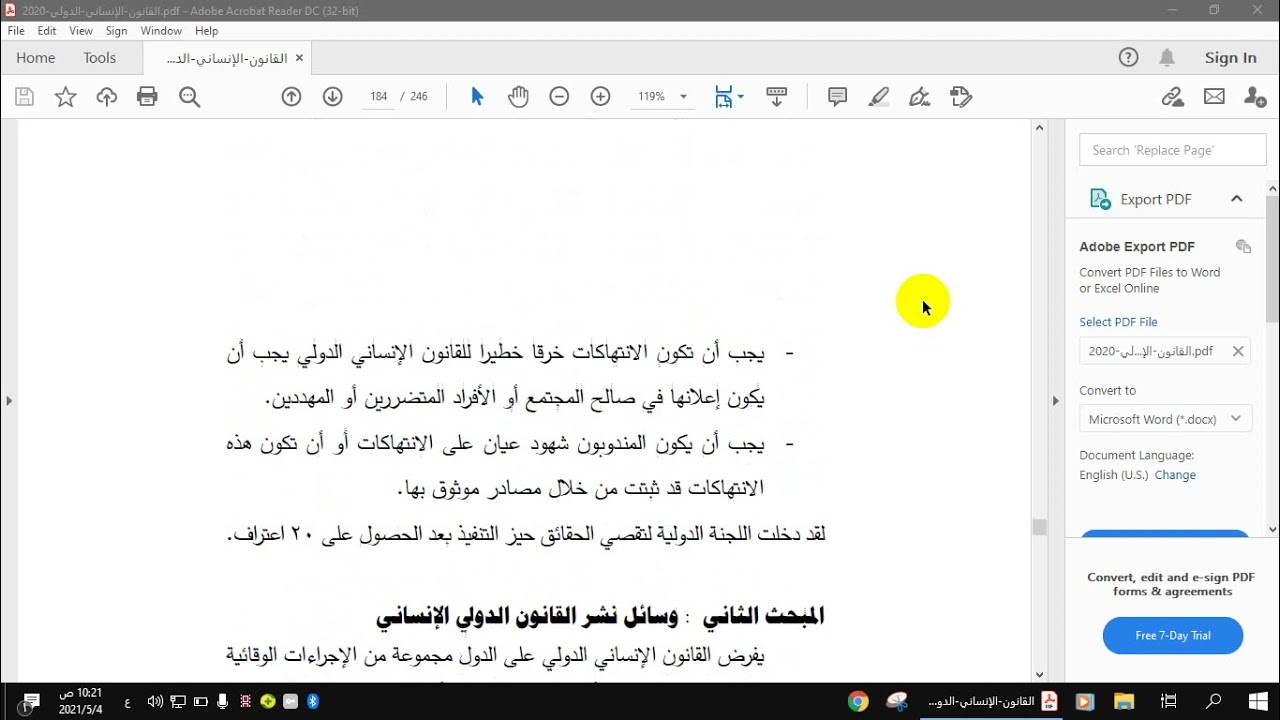Go to the next page arrow
Image resolution: width=1280 pixels, height=720 pixels.
click(333, 97)
